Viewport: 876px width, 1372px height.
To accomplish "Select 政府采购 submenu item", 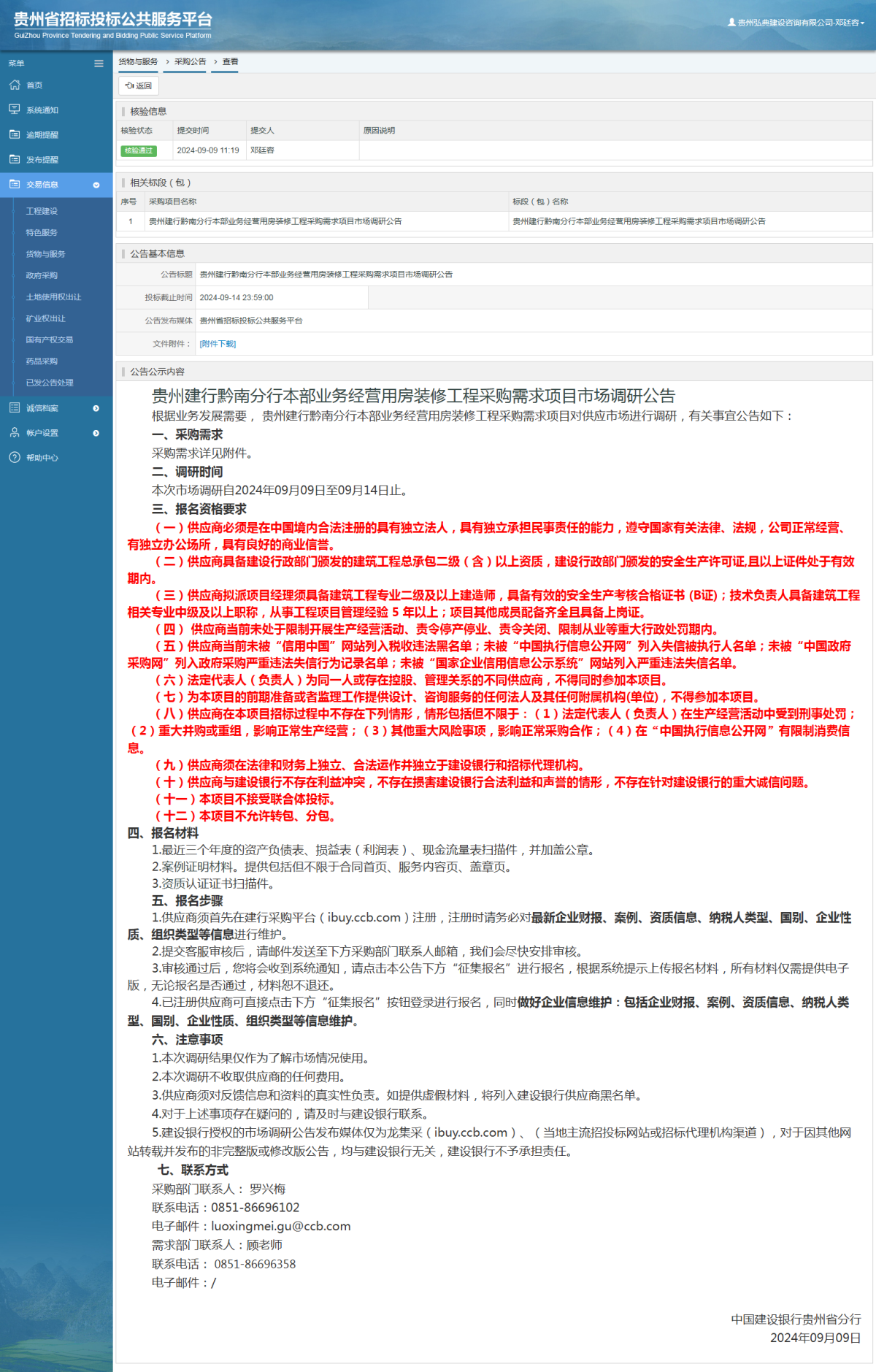I will point(42,275).
